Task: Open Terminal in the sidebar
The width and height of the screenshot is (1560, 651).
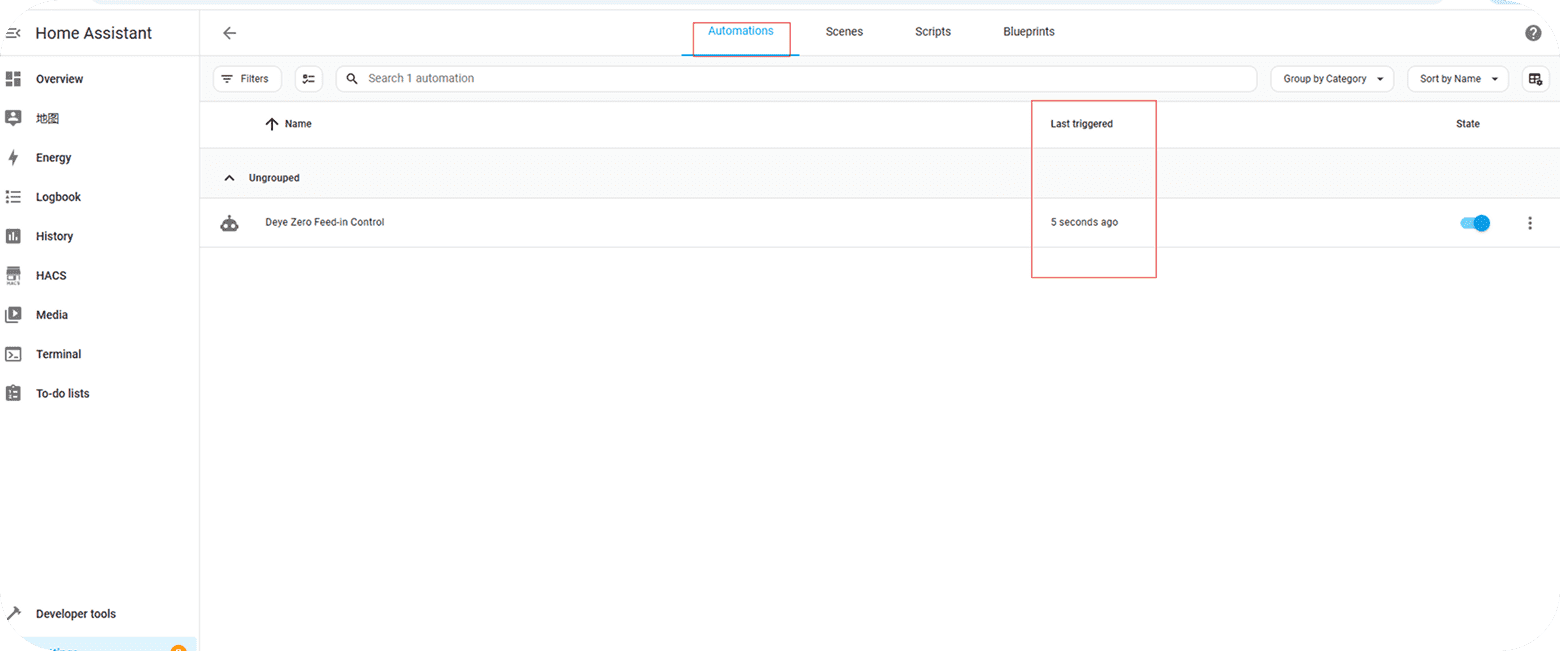Action: click(58, 354)
